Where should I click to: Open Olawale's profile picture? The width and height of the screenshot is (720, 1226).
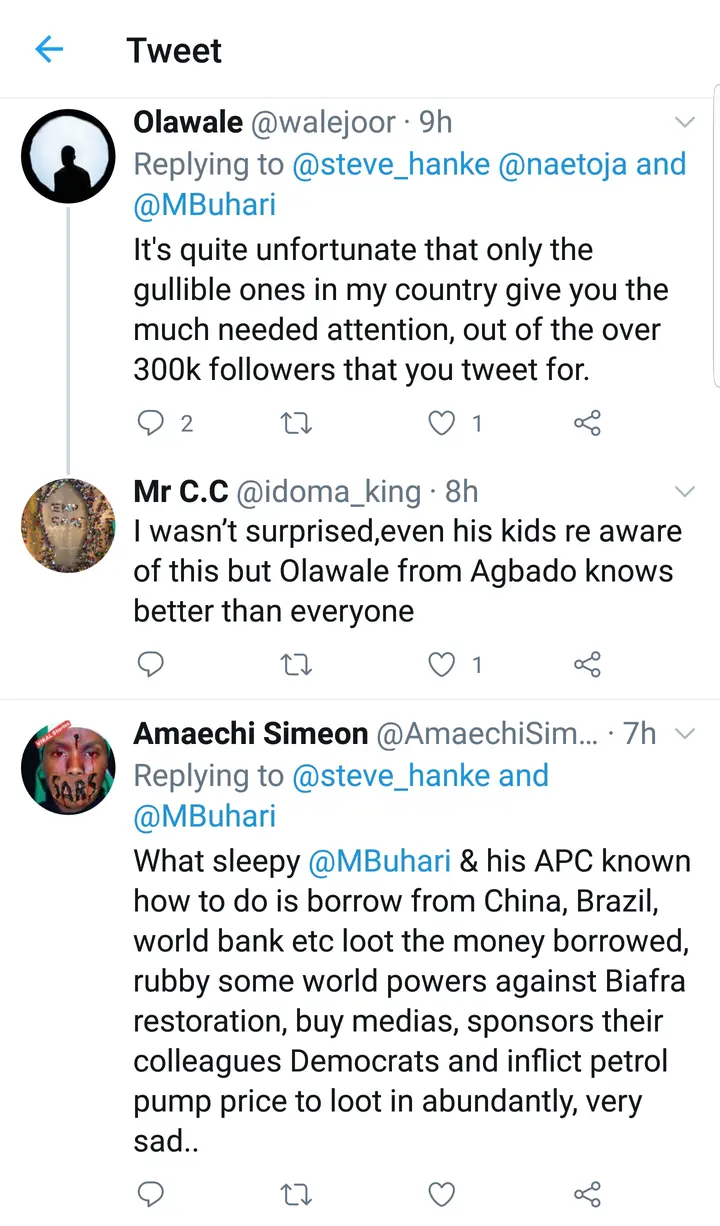pyautogui.click(x=68, y=156)
